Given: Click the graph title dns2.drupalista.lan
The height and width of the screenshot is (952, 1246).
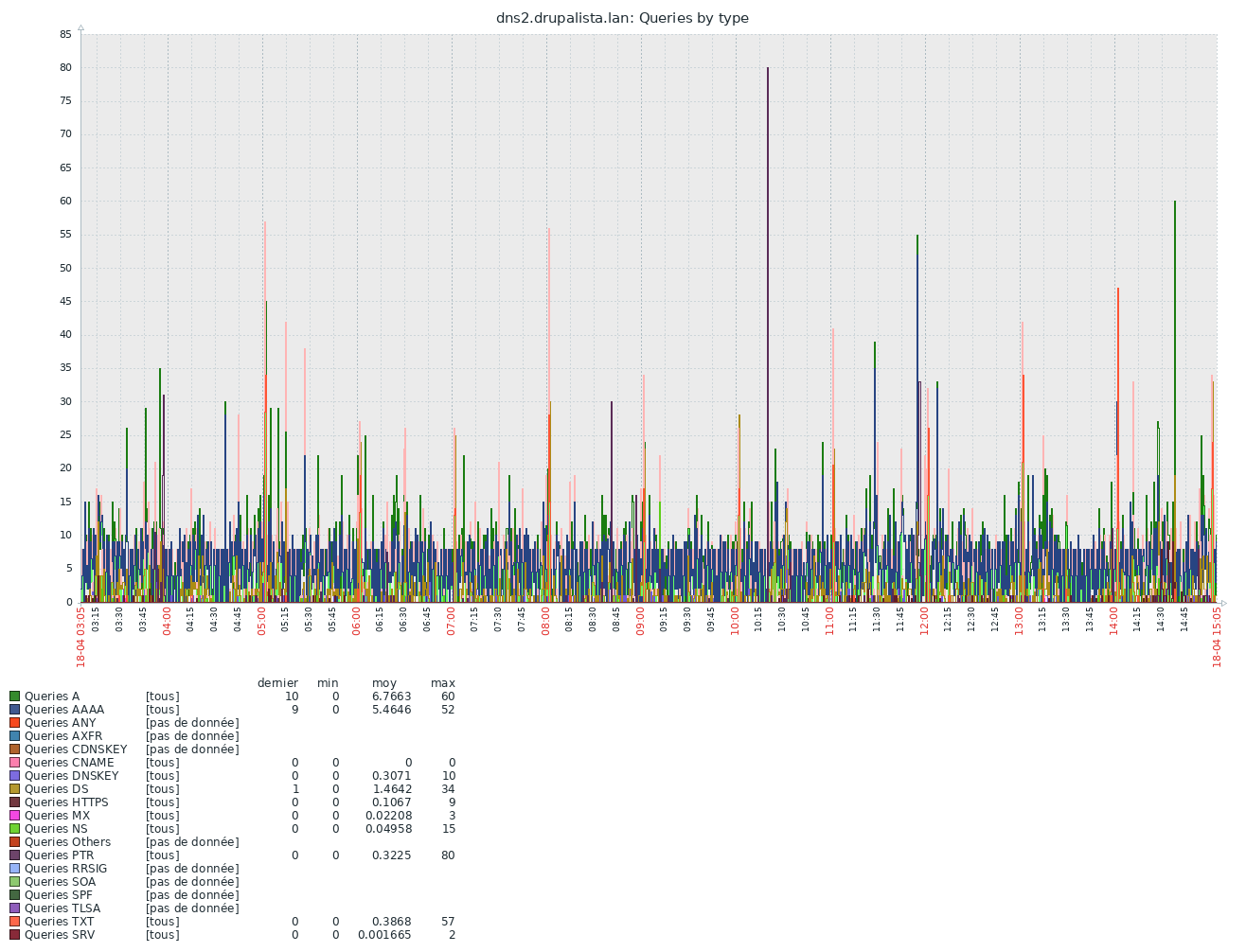Looking at the screenshot, I should (622, 18).
